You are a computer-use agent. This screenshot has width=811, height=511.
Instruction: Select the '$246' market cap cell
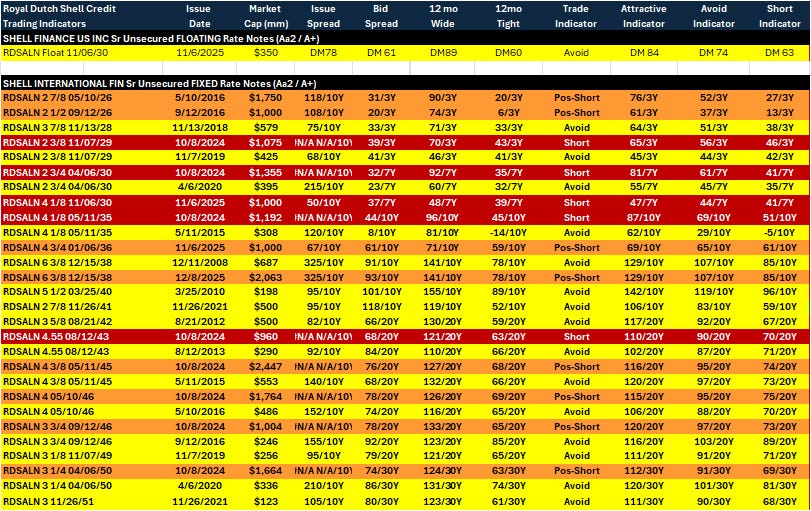tap(266, 442)
